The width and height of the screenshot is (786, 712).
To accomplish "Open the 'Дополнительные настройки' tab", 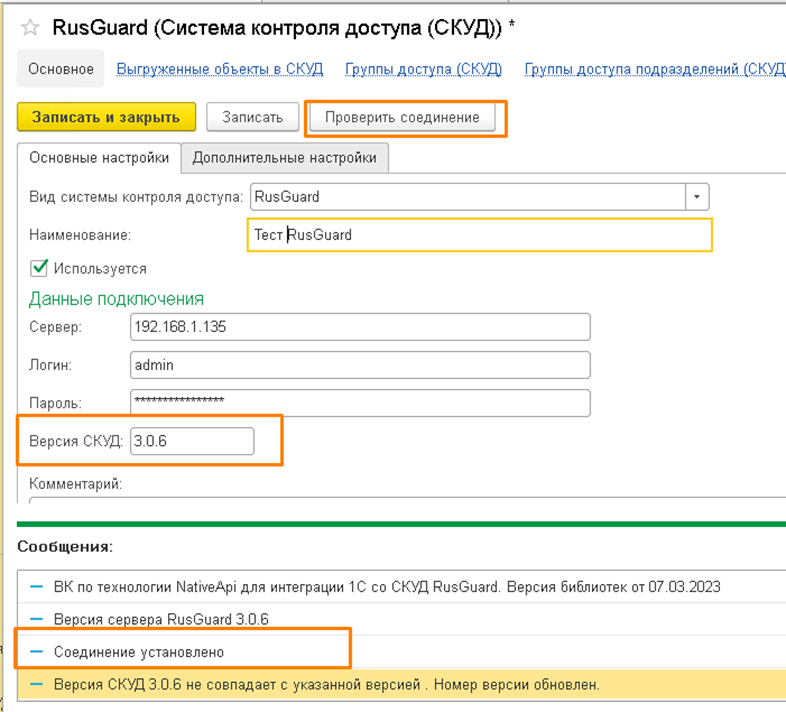I will pyautogui.click(x=285, y=158).
